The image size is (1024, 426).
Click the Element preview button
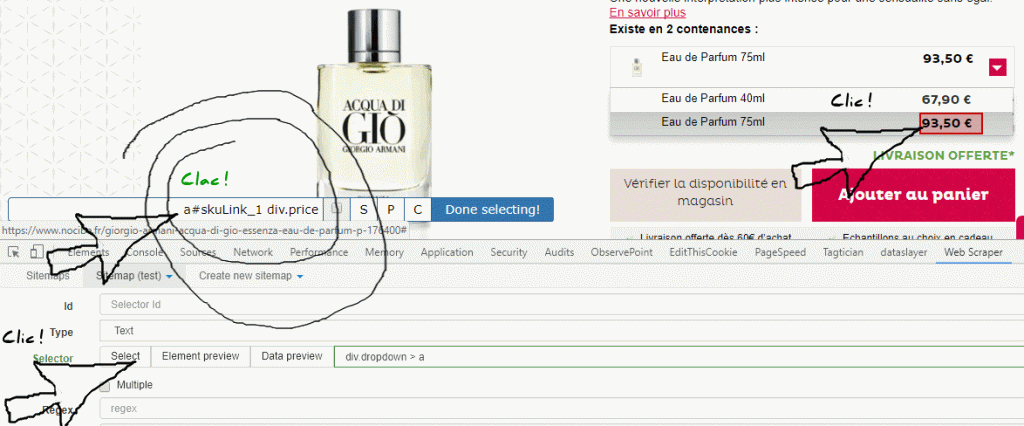(x=200, y=356)
